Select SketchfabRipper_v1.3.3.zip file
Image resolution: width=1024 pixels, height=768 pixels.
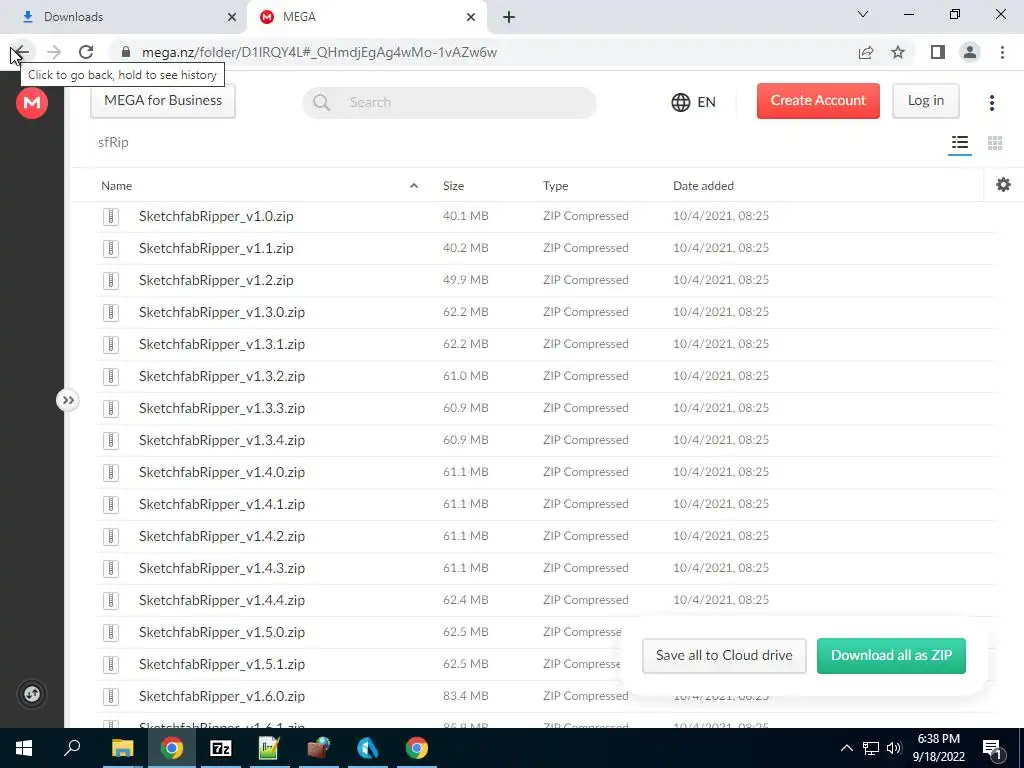point(545,408)
